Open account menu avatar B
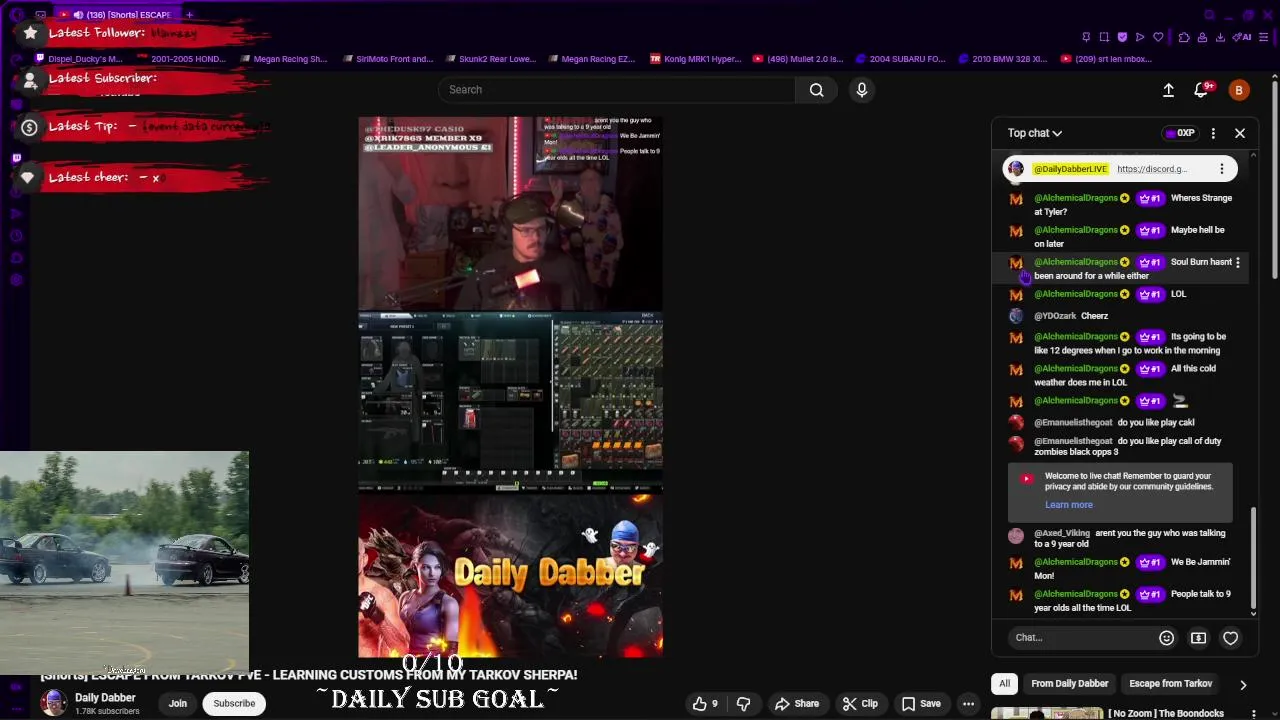The width and height of the screenshot is (1280, 720). pyautogui.click(x=1239, y=90)
